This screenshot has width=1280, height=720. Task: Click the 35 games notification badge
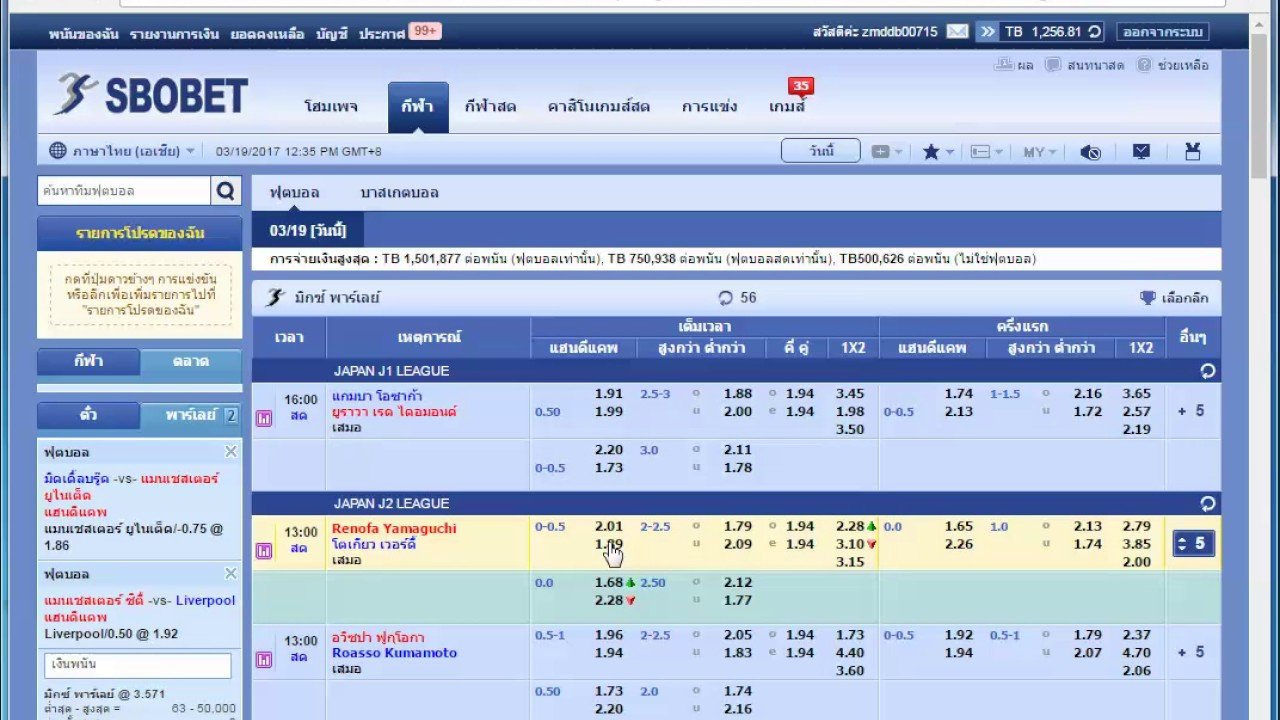coord(800,86)
